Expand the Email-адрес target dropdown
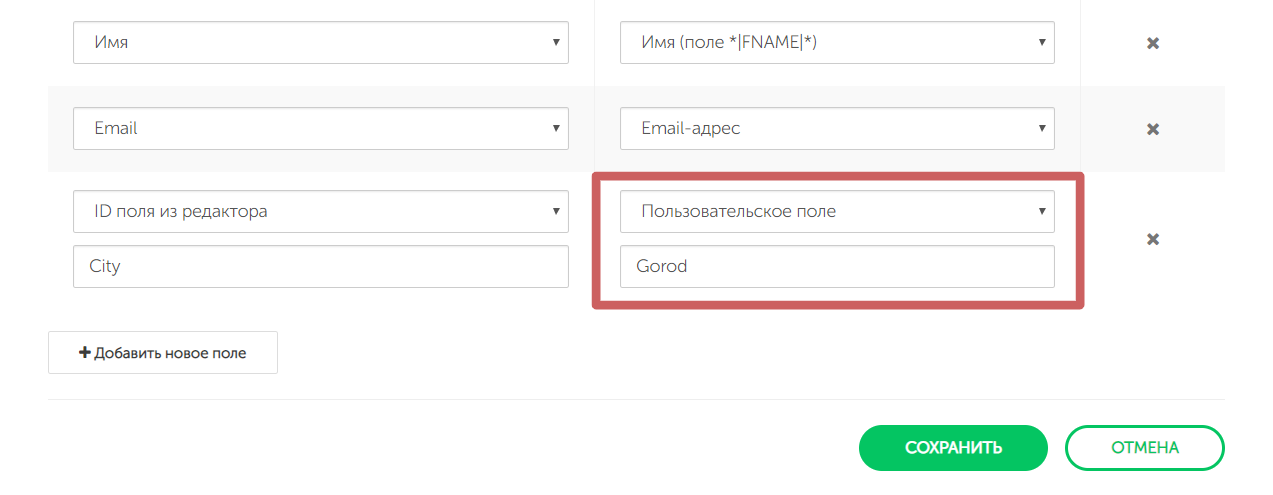Screen dimensions: 1273x495 (x=836, y=128)
